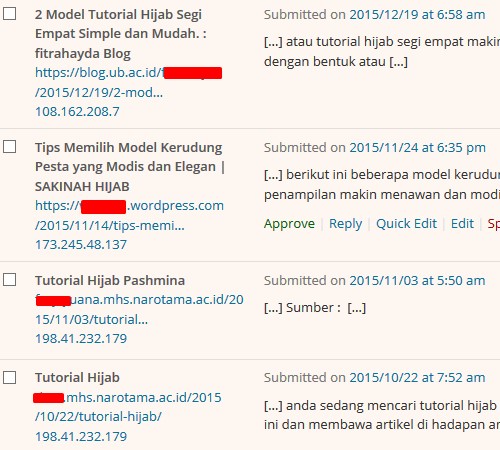Viewport: 500px width, 450px height.
Task: Tick checkbox for Tips Memilih Model Kerudung comment
Action: point(10,147)
